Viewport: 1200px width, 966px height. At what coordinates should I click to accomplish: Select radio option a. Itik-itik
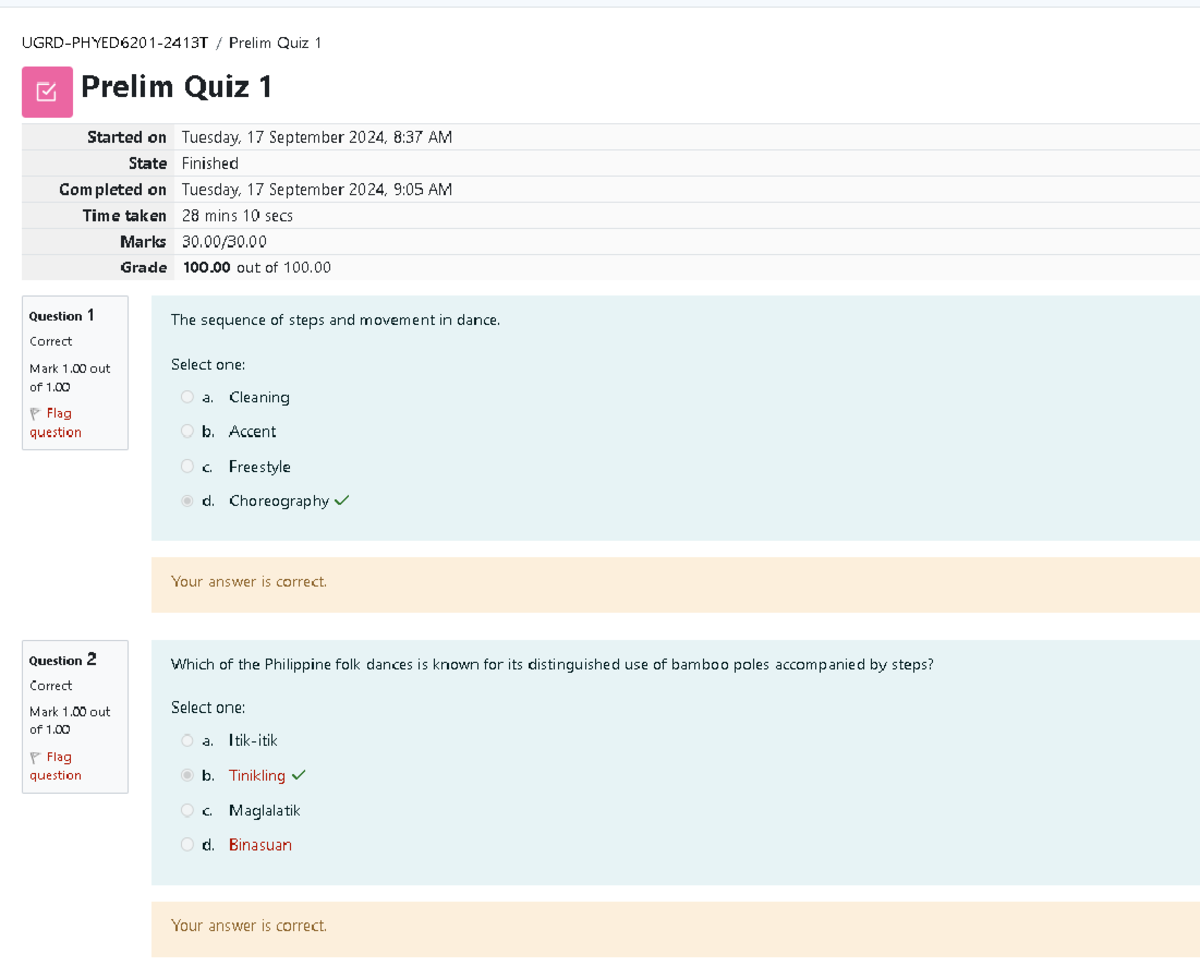187,740
